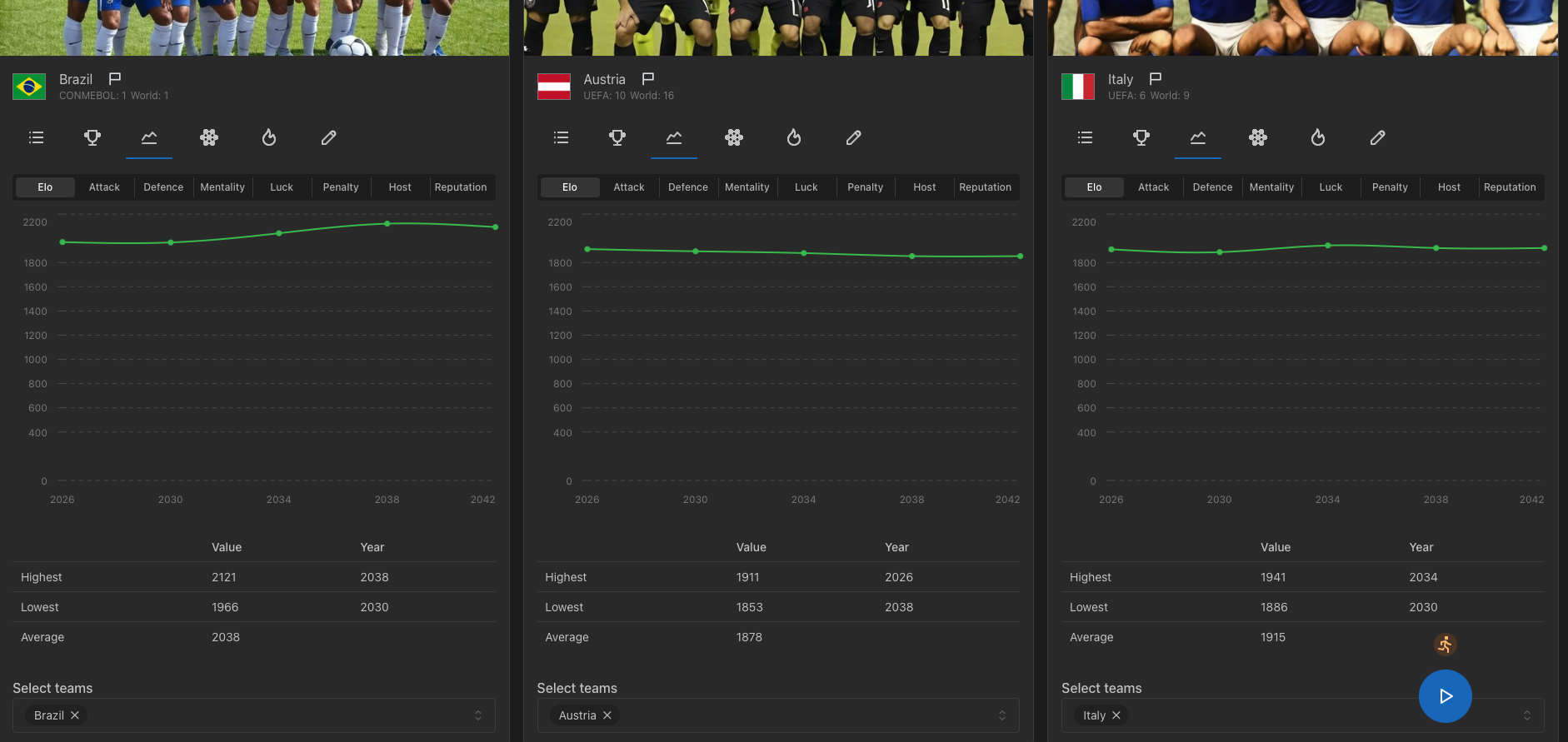Select the Attack metric in Brazil panel
1568x742 pixels.
(104, 187)
